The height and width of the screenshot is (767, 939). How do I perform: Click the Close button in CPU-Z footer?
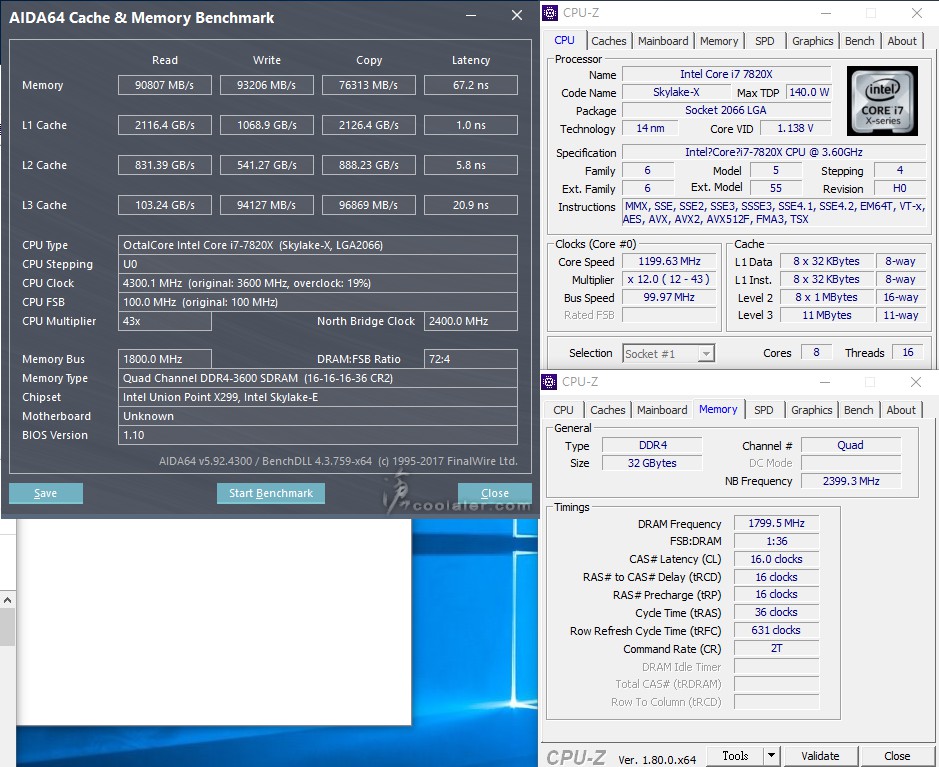coord(896,756)
